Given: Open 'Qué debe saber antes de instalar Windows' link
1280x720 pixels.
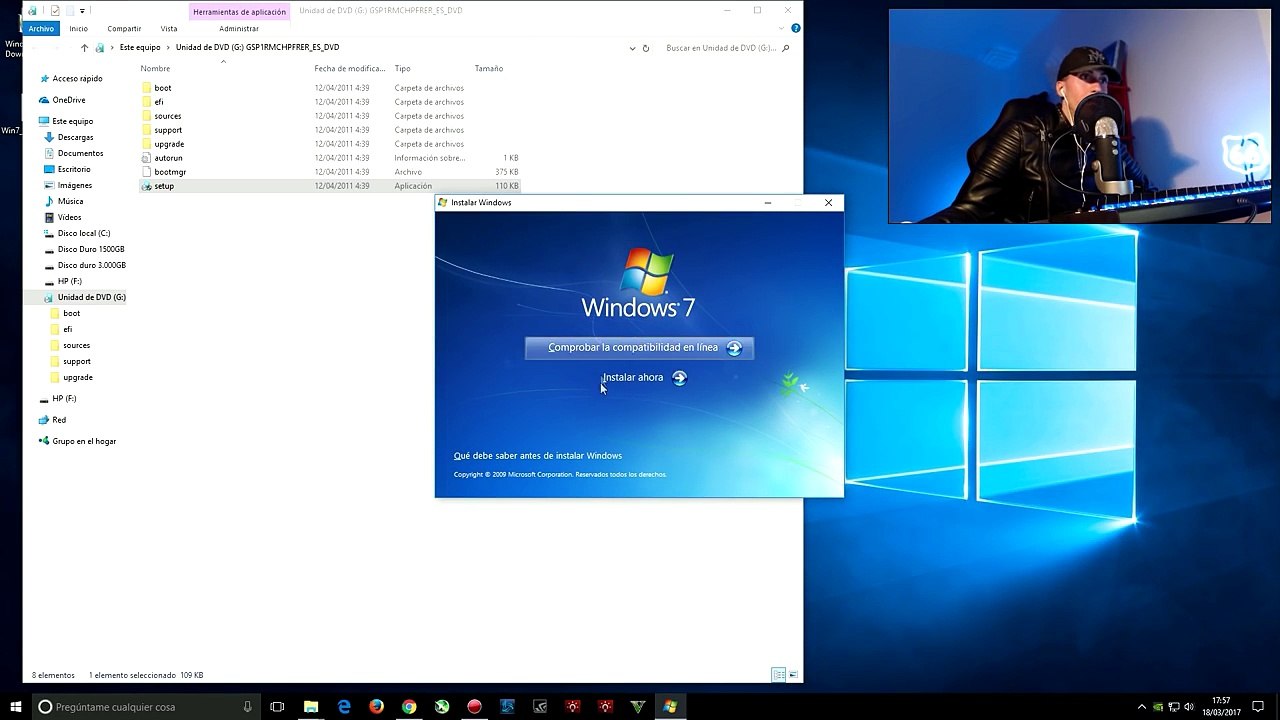Looking at the screenshot, I should pos(538,456).
